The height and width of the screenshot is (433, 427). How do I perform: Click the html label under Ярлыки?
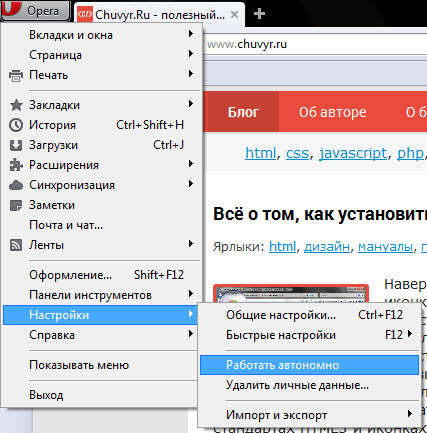pyautogui.click(x=282, y=247)
